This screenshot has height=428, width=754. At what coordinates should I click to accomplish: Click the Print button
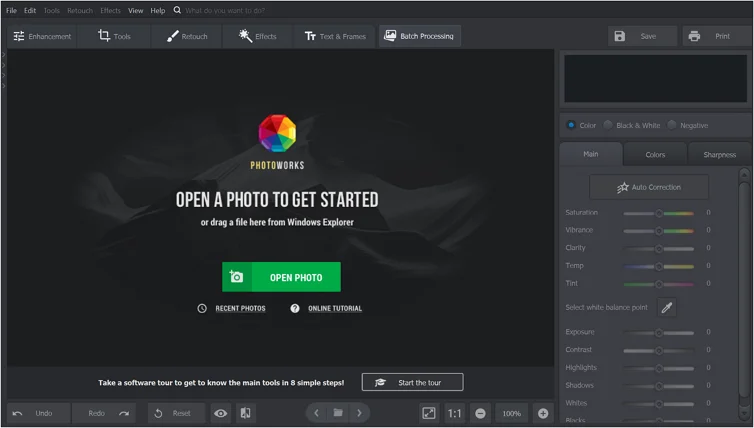[716, 36]
